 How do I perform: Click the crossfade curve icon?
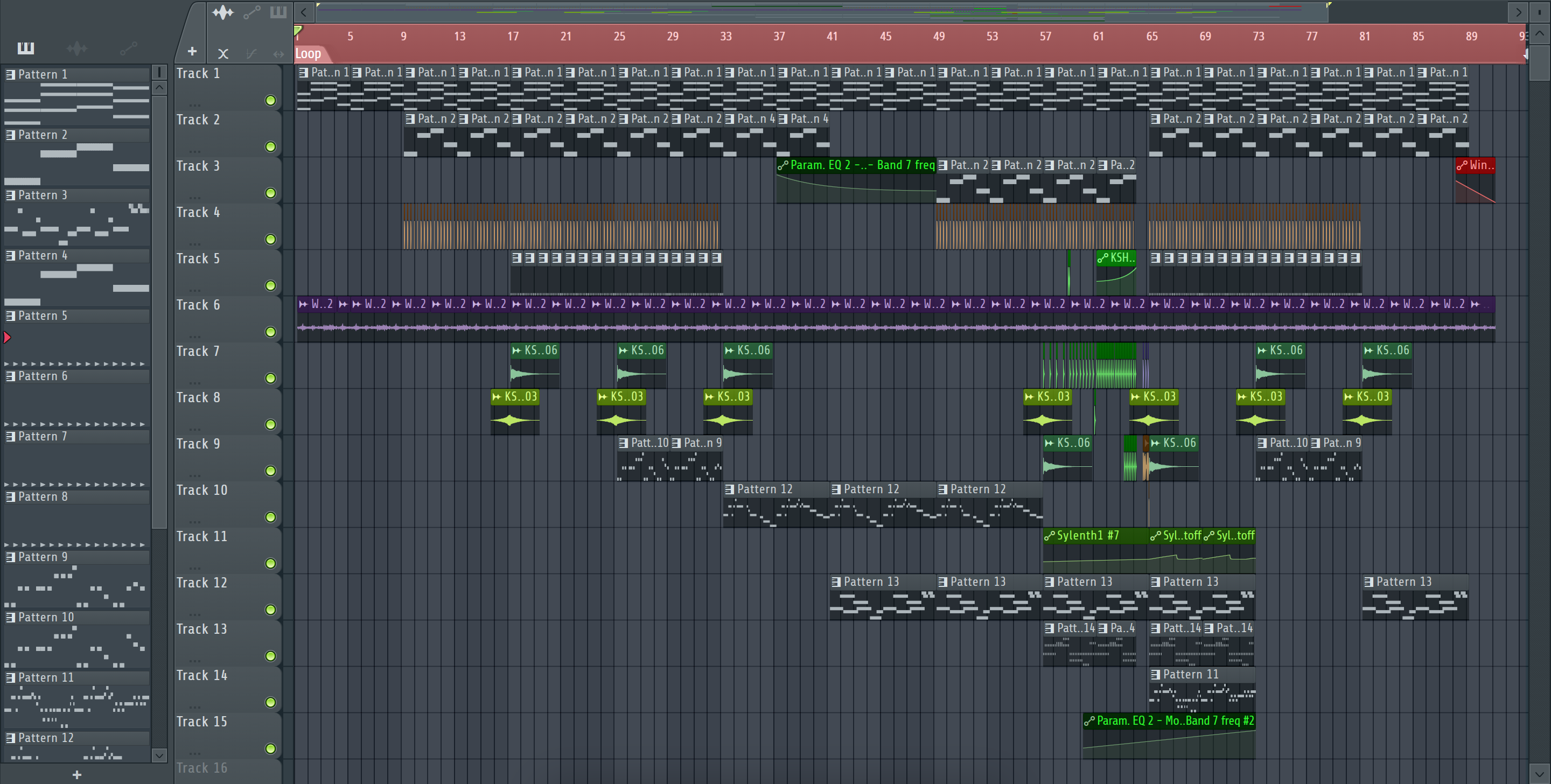(251, 54)
